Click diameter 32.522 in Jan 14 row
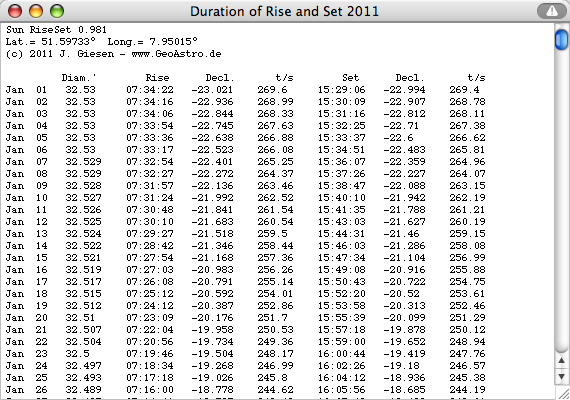Viewport: 570px width, 400px height. [83, 246]
